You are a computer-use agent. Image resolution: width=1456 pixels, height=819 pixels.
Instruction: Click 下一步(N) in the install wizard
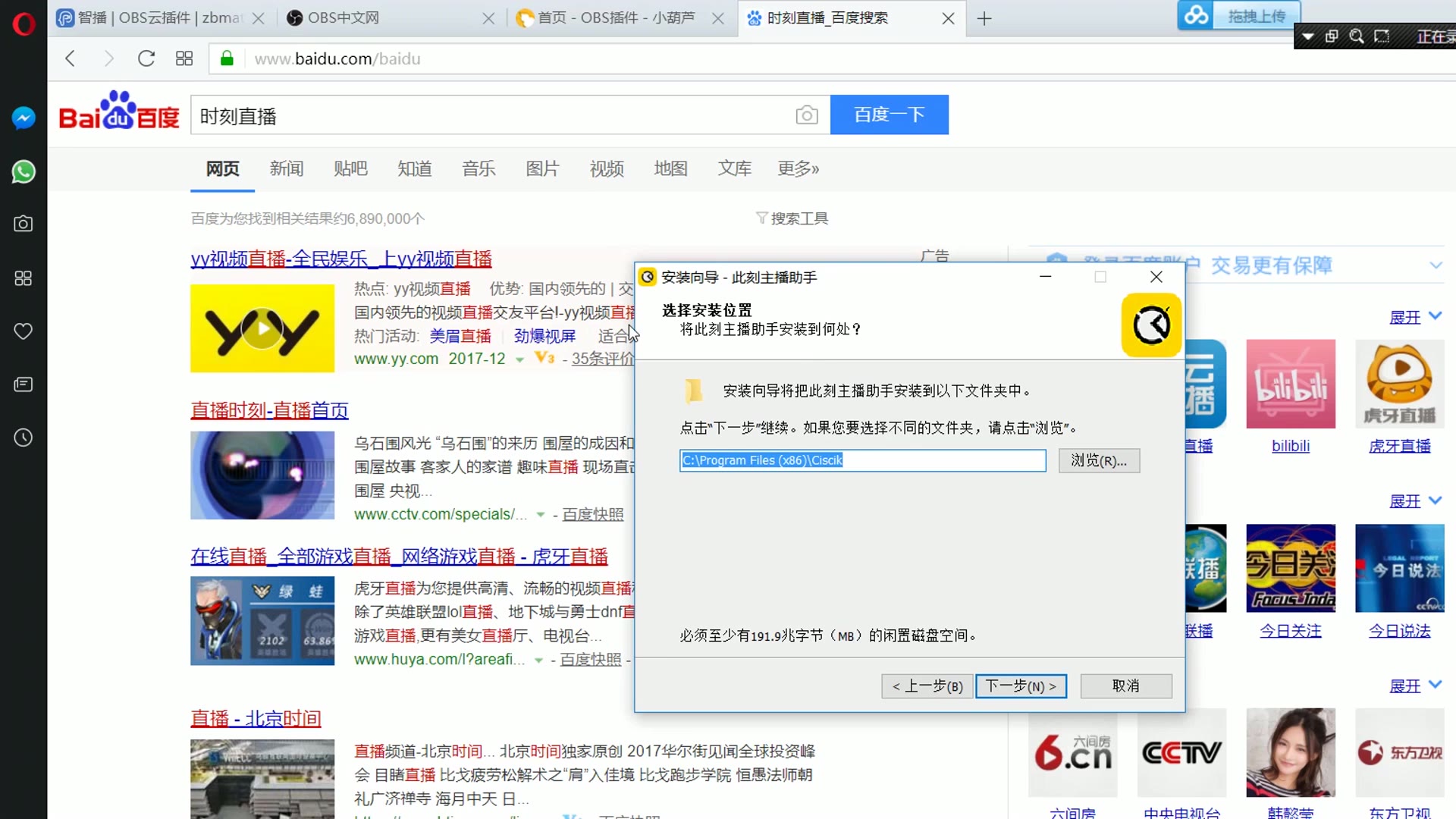(x=1021, y=686)
